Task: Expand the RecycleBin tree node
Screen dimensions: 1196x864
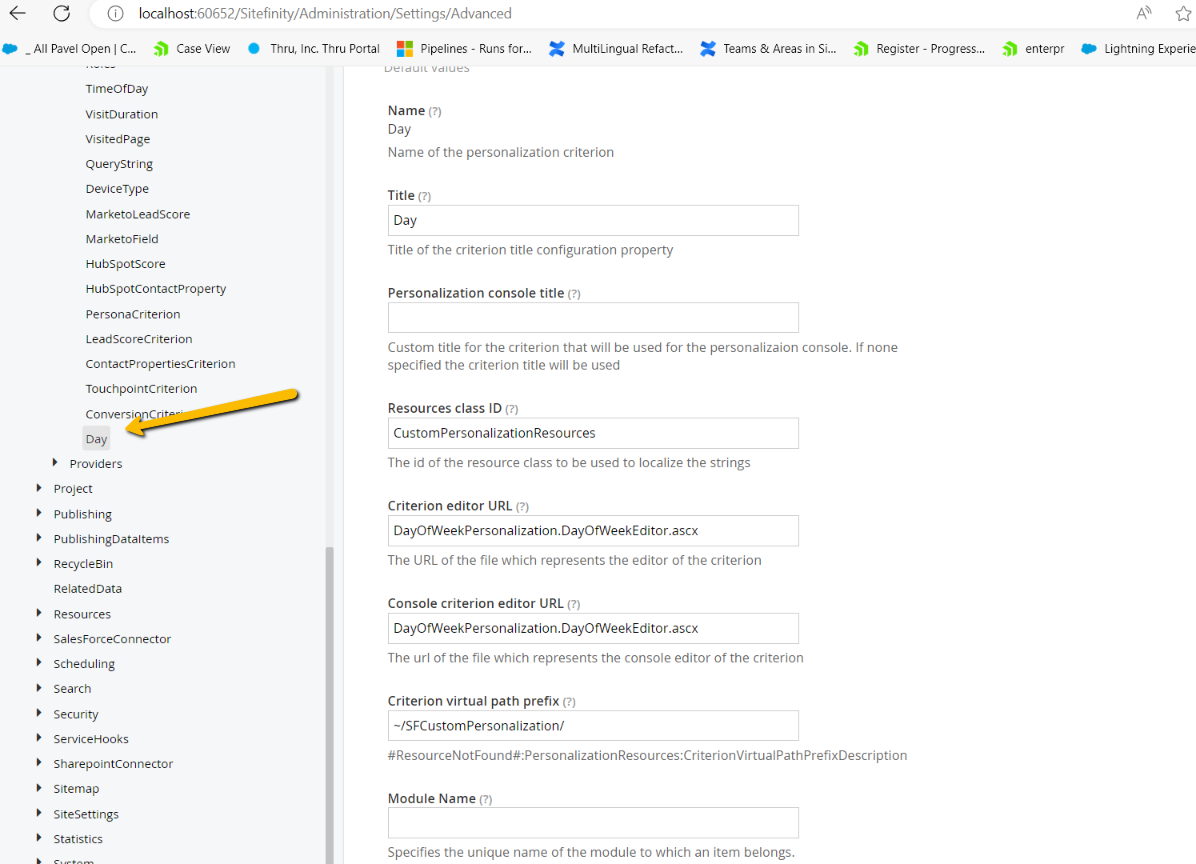Action: [39, 563]
